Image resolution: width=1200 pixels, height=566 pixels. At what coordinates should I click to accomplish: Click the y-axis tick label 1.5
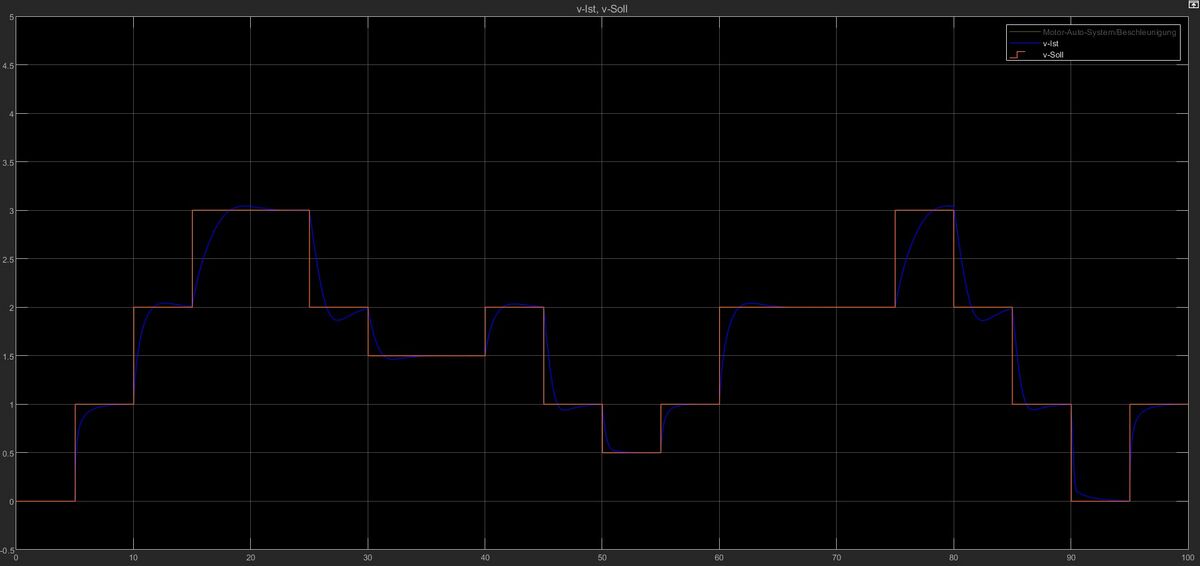tap(8, 356)
